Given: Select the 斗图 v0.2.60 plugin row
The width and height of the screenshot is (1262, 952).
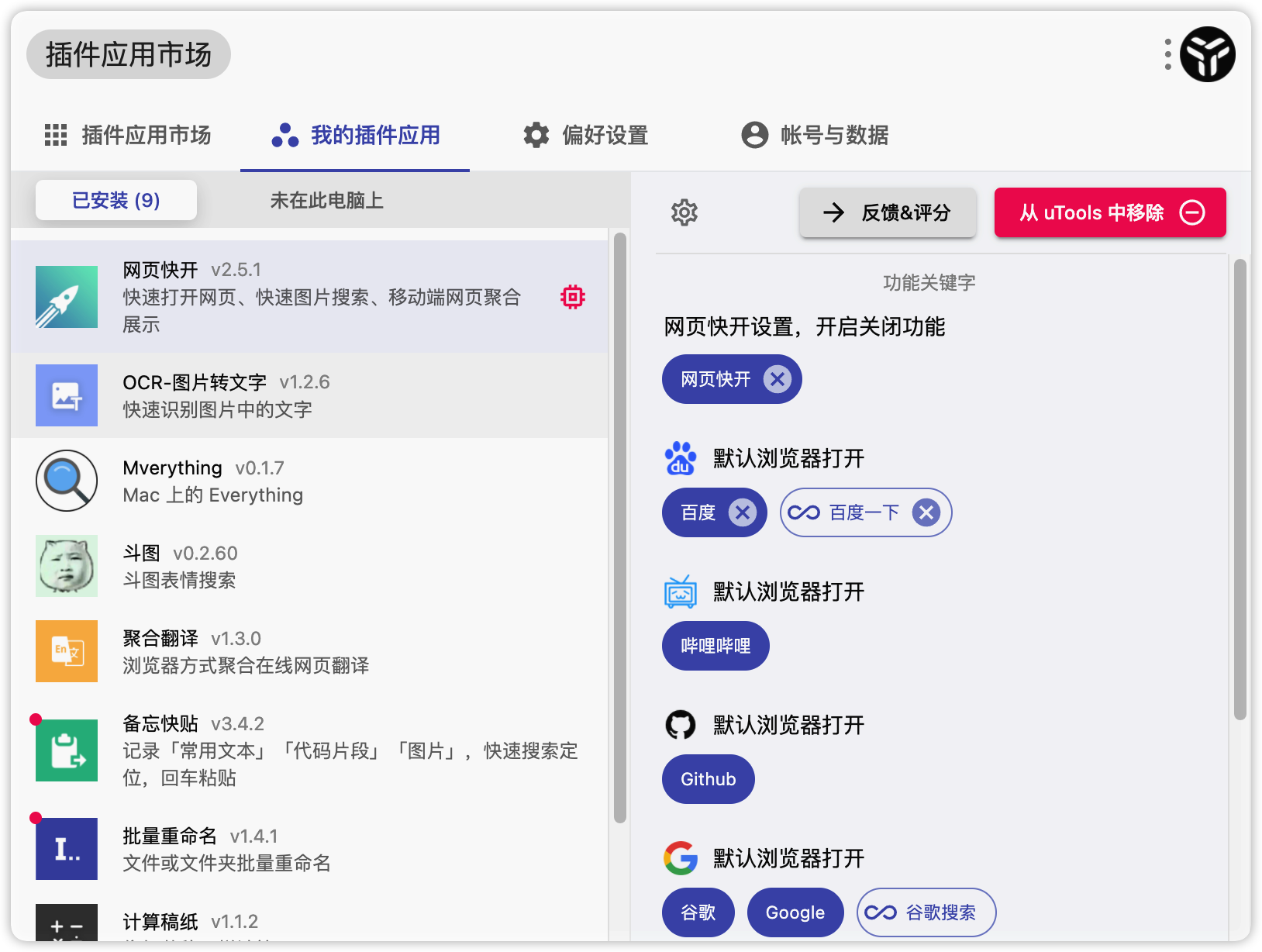Looking at the screenshot, I should (309, 566).
